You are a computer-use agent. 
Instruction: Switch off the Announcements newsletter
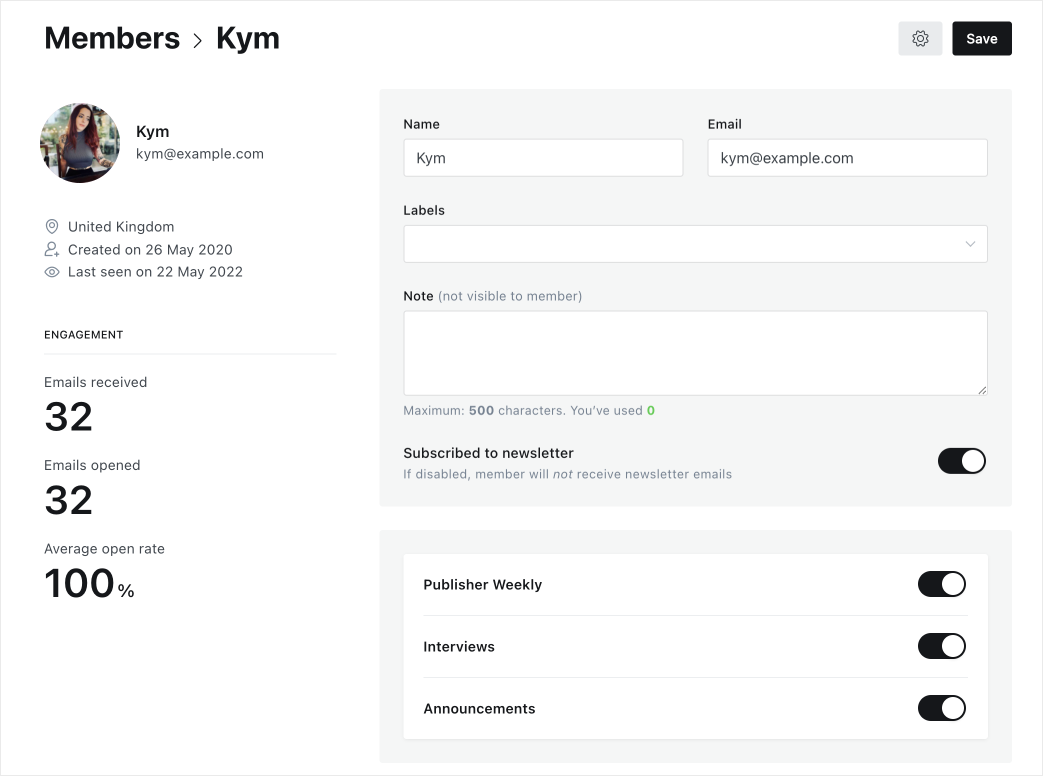coord(941,709)
